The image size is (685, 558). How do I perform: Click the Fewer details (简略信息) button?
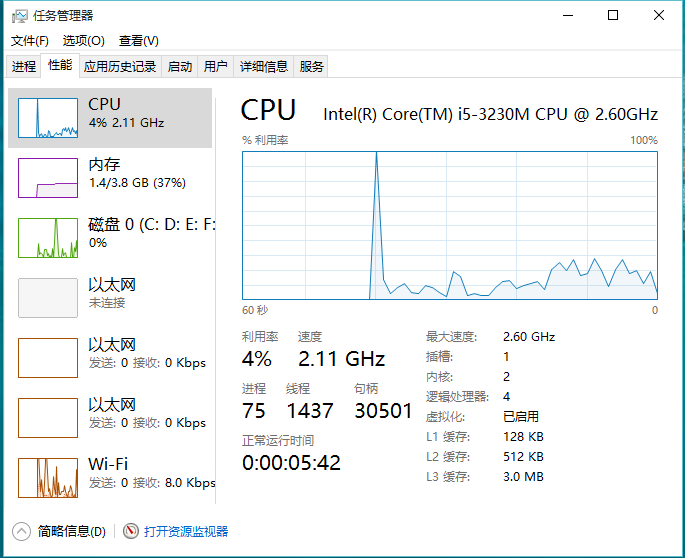[71, 532]
